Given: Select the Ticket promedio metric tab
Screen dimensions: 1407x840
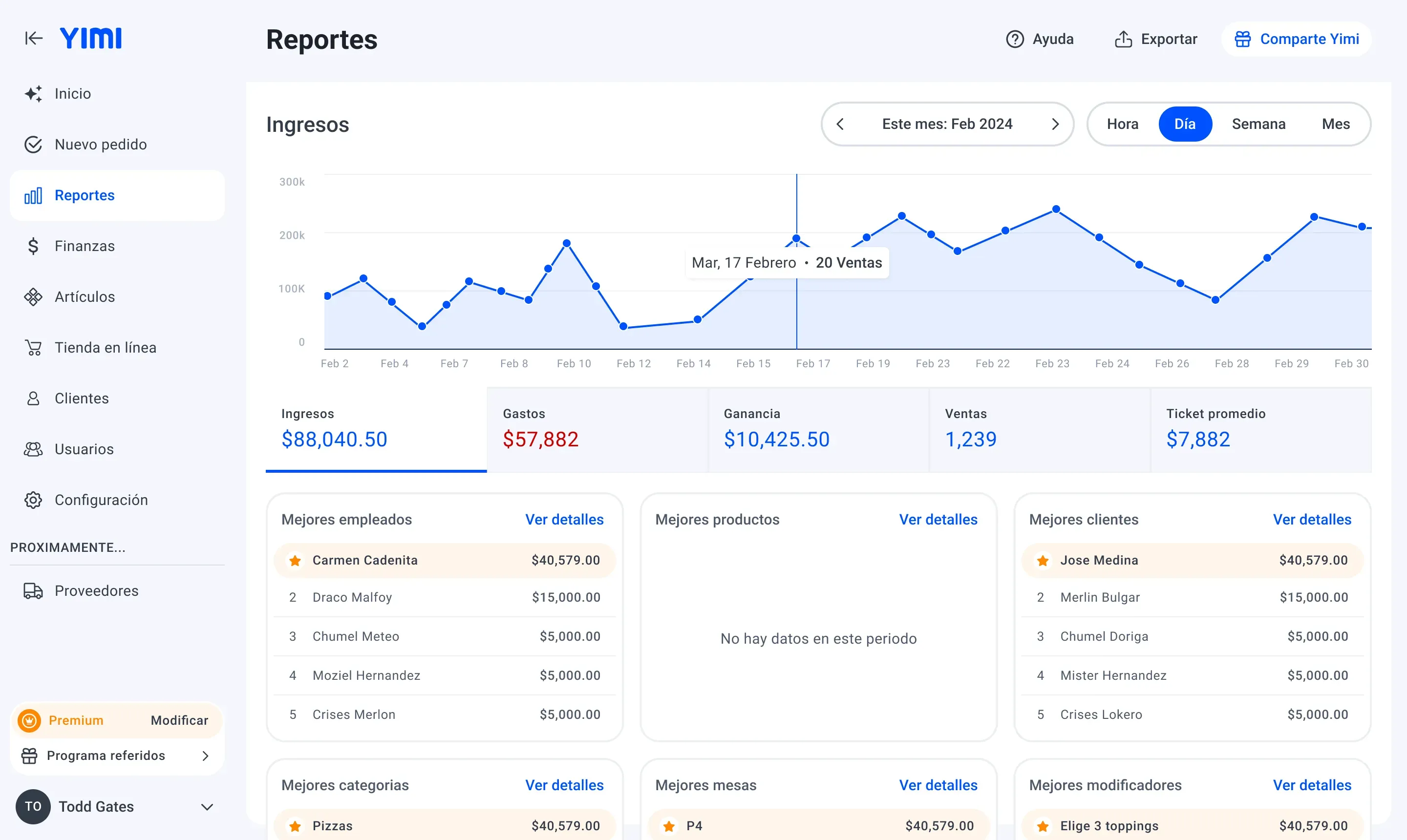Looking at the screenshot, I should pos(1261,430).
